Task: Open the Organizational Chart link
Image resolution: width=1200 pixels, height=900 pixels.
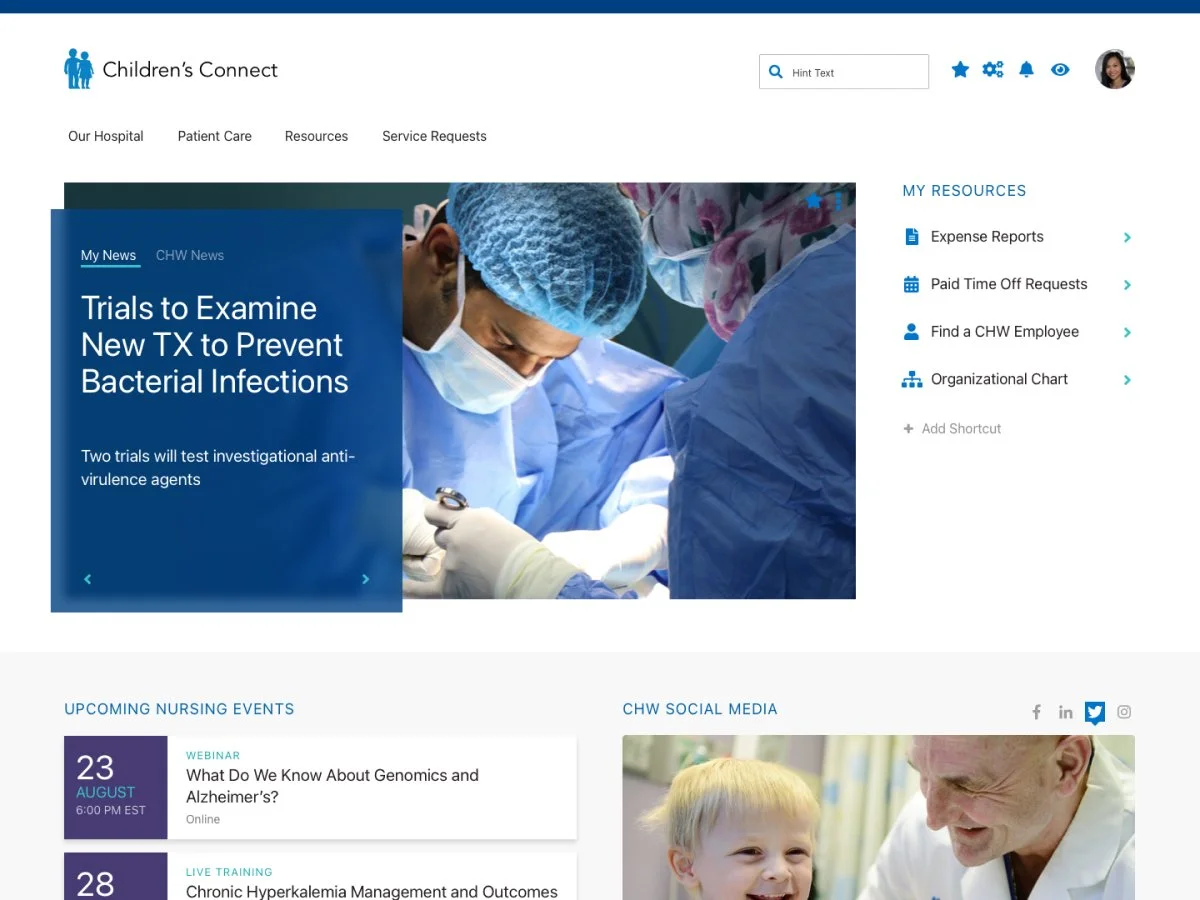Action: tap(999, 379)
